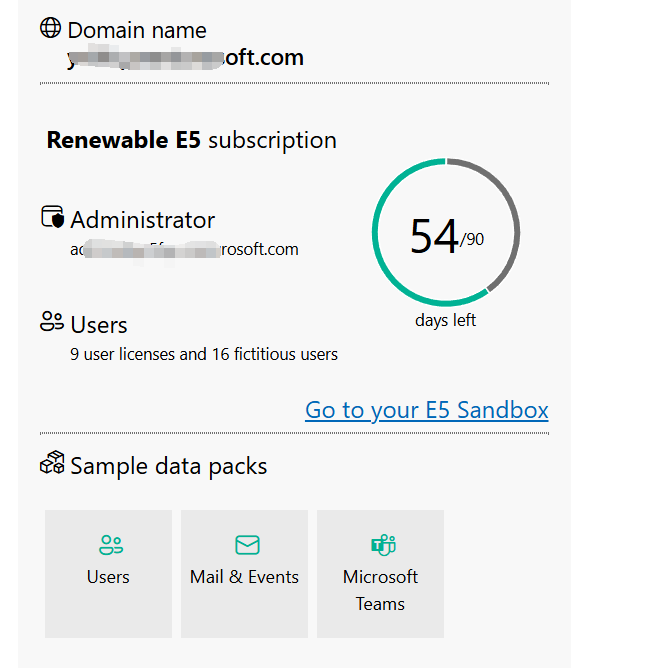
Task: Click '9 user licenses and 16 fictitious users'
Action: coord(204,354)
